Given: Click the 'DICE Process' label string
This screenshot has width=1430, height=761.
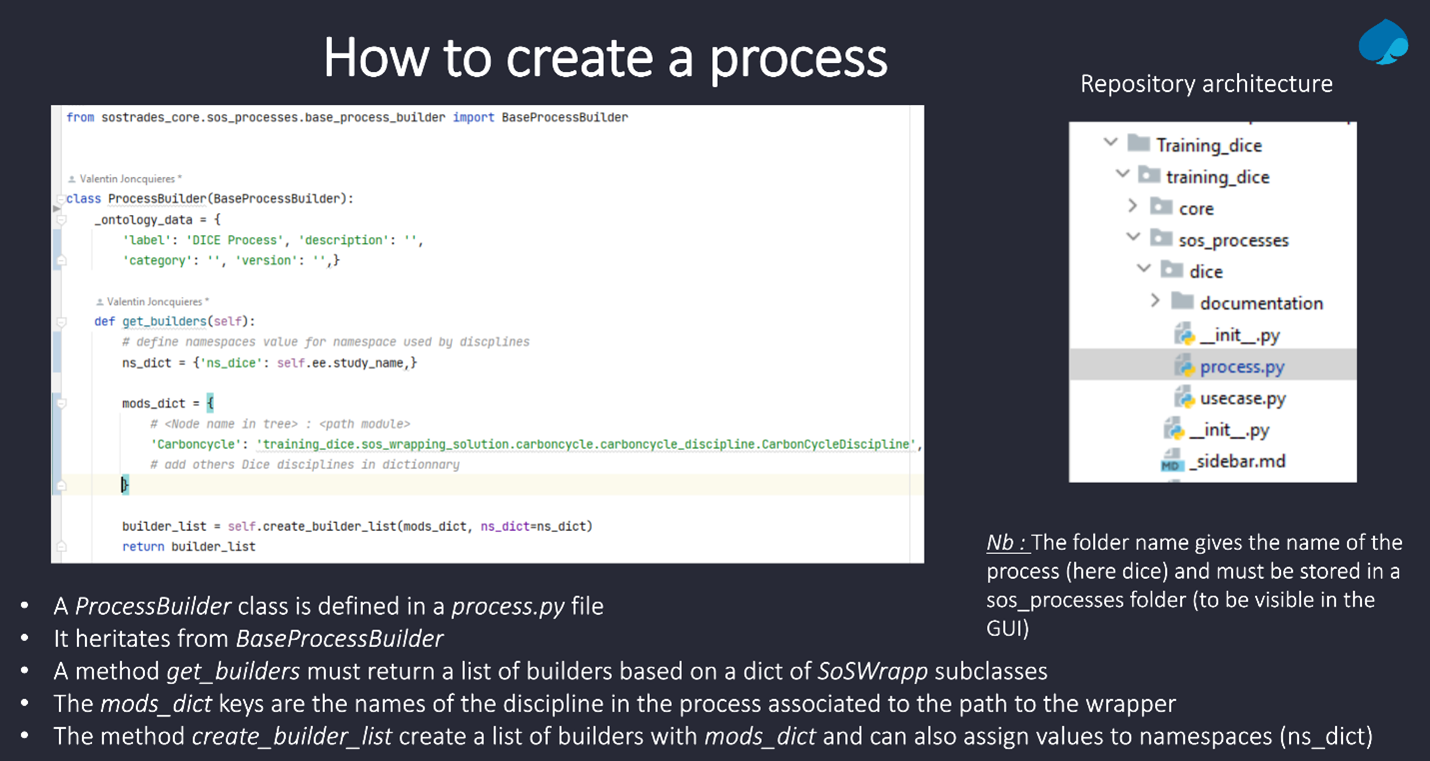Looking at the screenshot, I should 233,240.
